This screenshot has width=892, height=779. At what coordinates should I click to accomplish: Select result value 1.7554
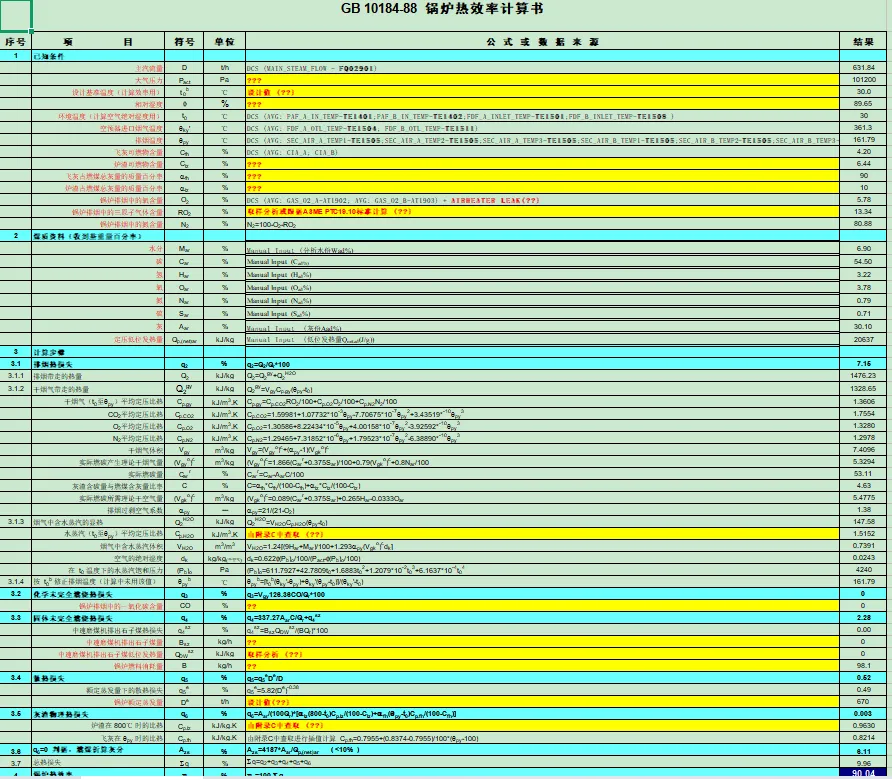pyautogui.click(x=864, y=414)
